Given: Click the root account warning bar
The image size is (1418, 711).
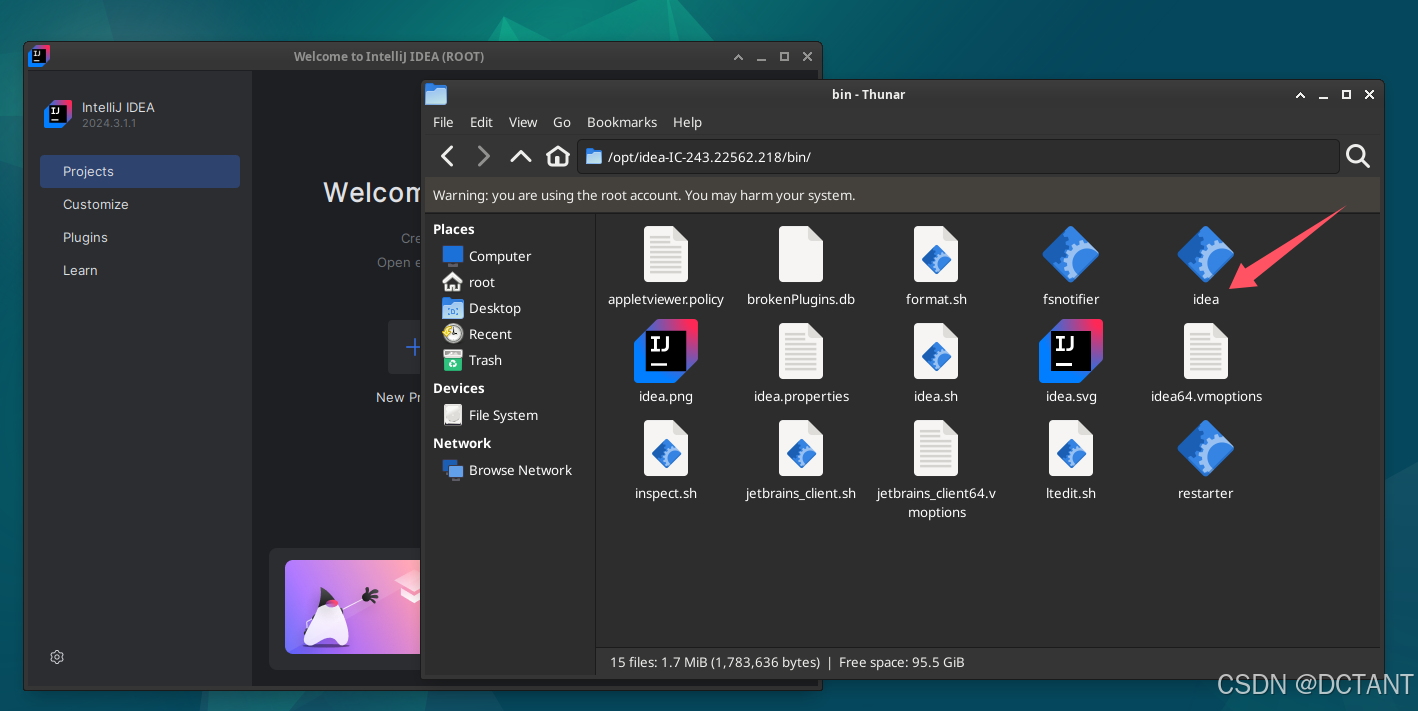Looking at the screenshot, I should click(x=903, y=195).
